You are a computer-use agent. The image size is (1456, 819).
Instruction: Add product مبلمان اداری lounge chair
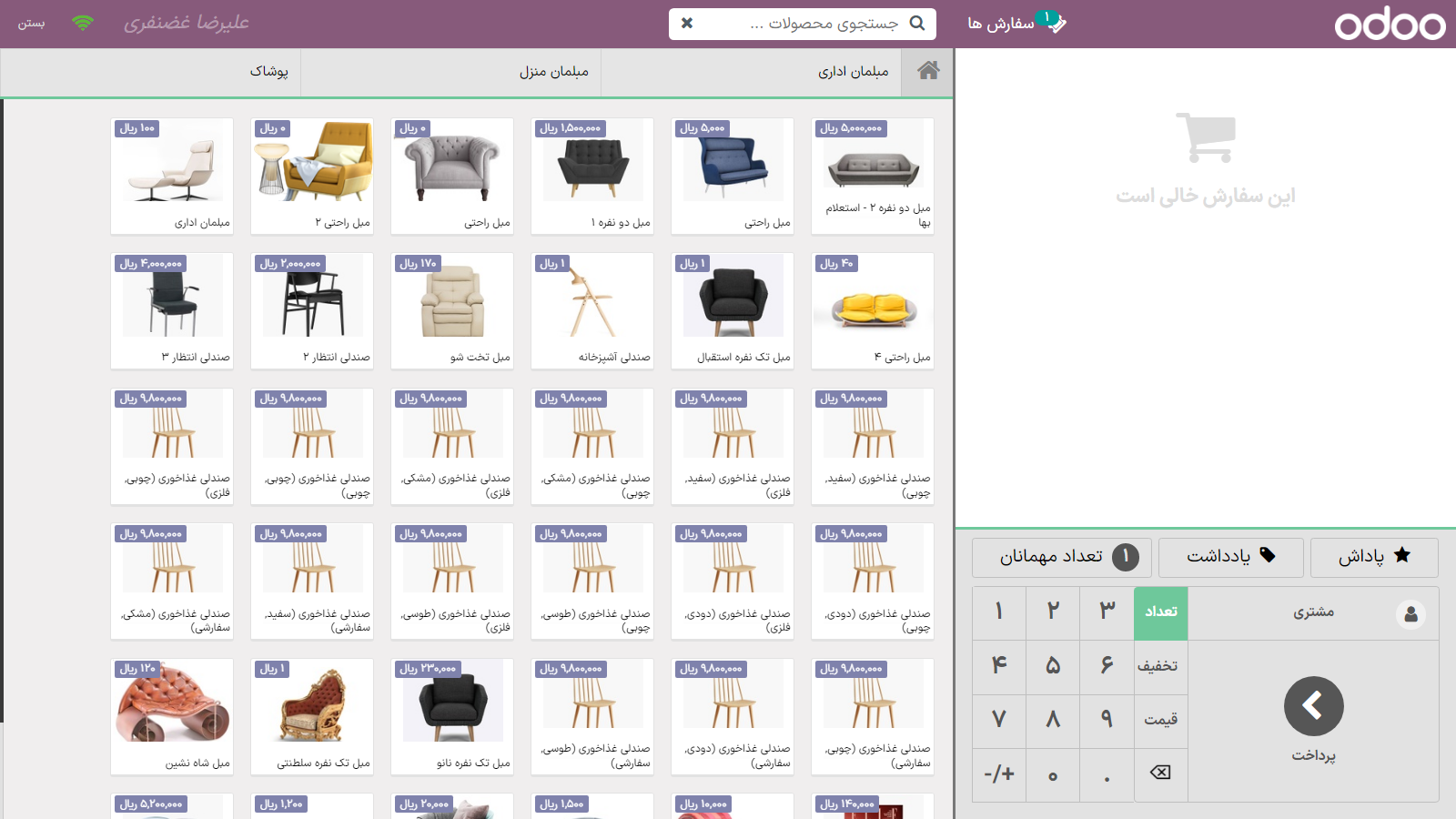point(172,177)
